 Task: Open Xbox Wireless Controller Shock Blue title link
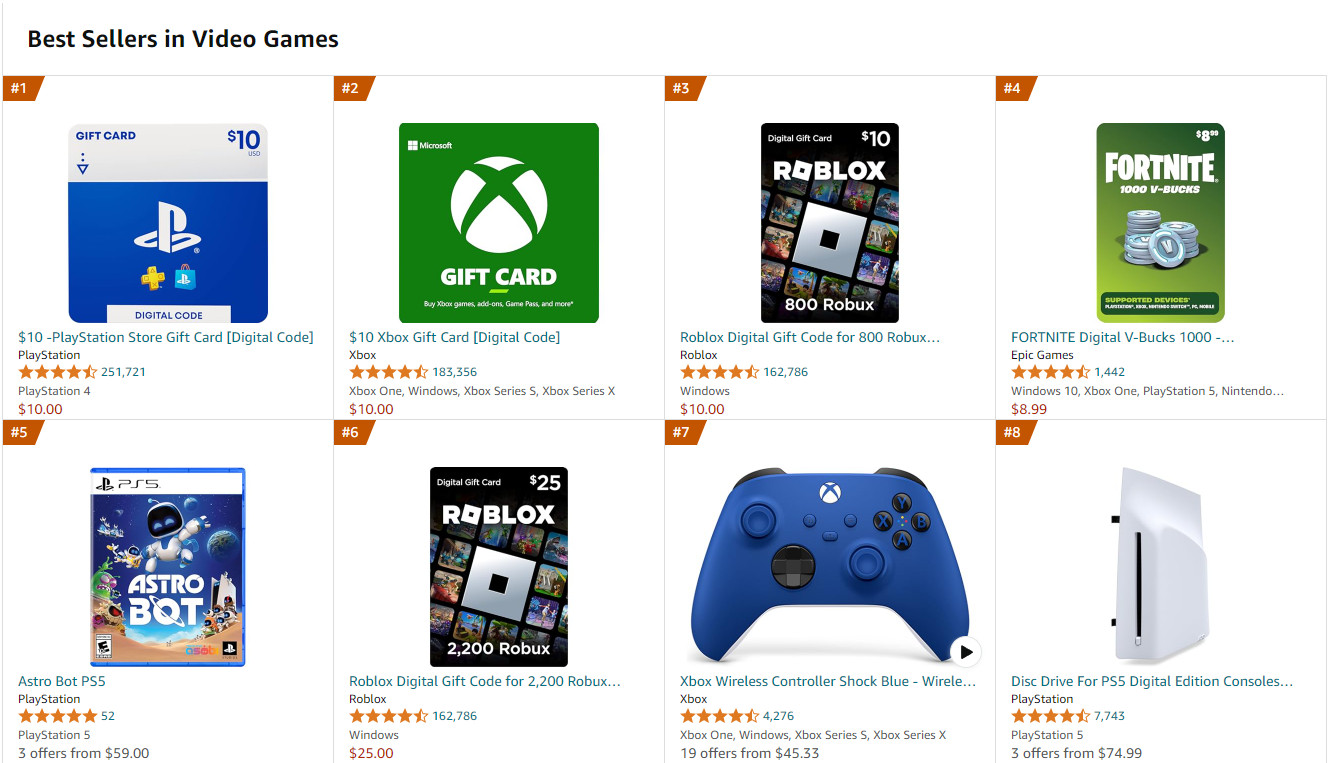tap(827, 681)
